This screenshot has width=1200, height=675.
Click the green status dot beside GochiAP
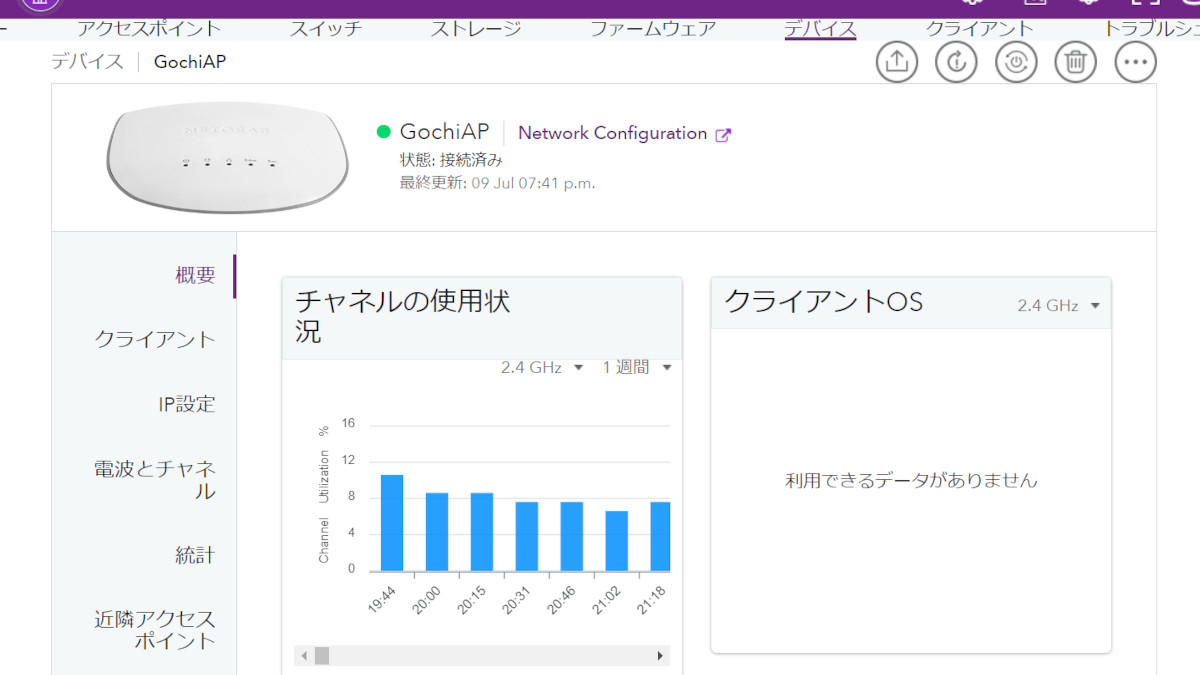click(383, 132)
